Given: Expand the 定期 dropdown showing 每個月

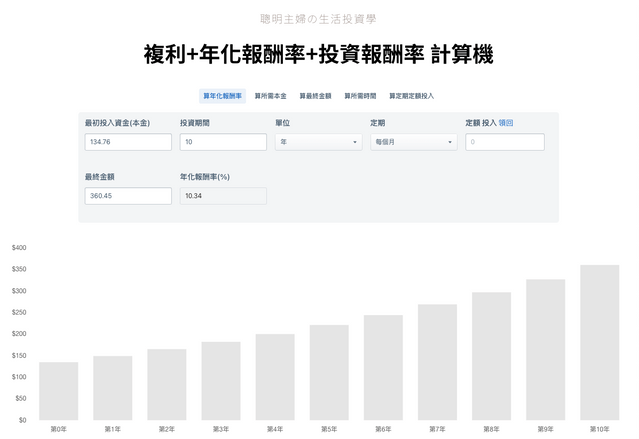Looking at the screenshot, I should [413, 142].
